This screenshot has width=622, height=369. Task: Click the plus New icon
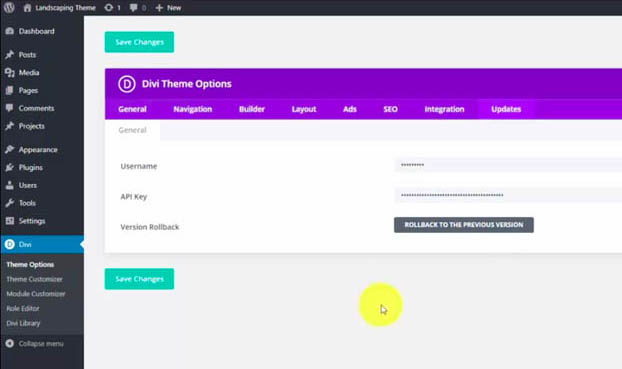pyautogui.click(x=159, y=8)
